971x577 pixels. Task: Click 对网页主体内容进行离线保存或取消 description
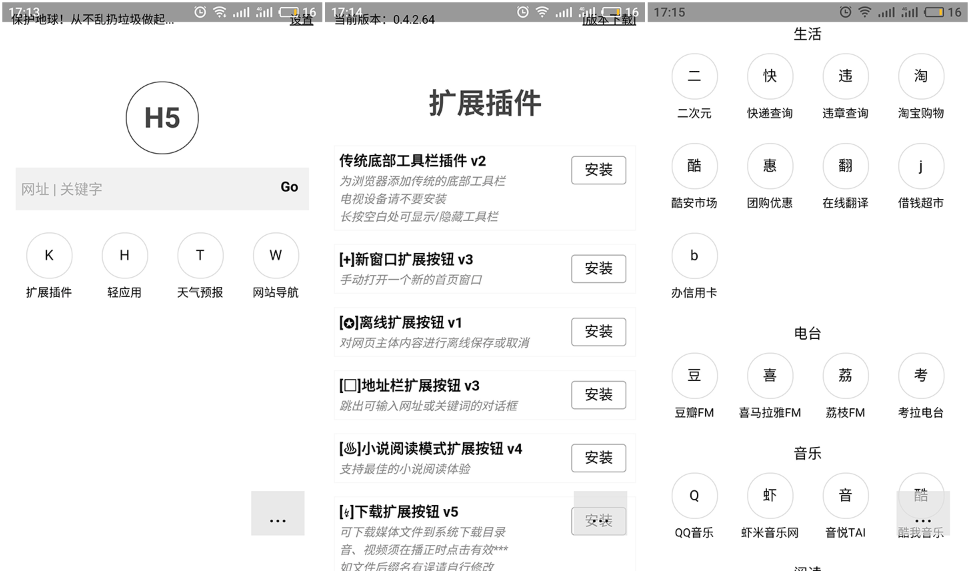click(434, 343)
